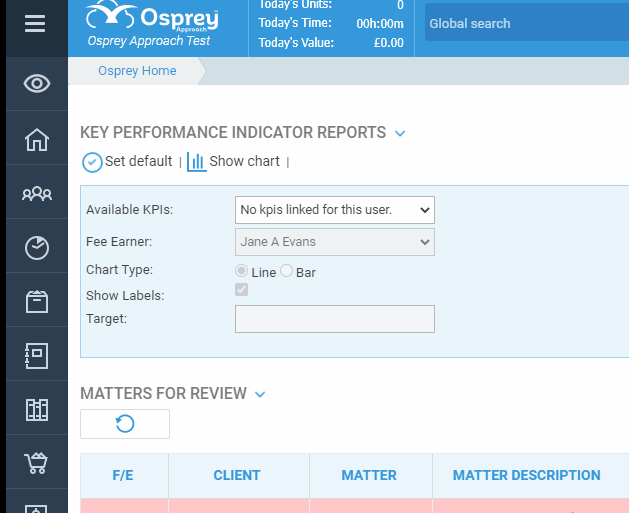
Task: Collapse the Matters for Review section
Action: [260, 394]
